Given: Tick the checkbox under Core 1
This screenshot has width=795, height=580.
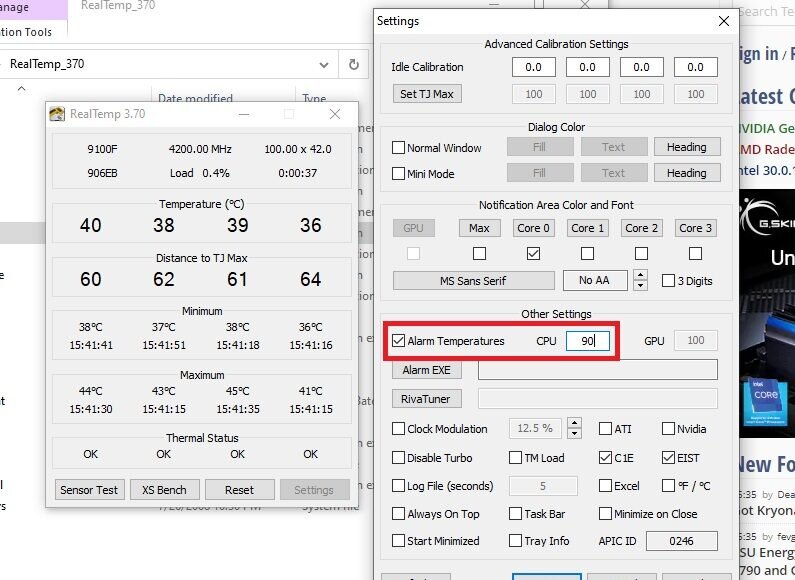Looking at the screenshot, I should pyautogui.click(x=587, y=253).
